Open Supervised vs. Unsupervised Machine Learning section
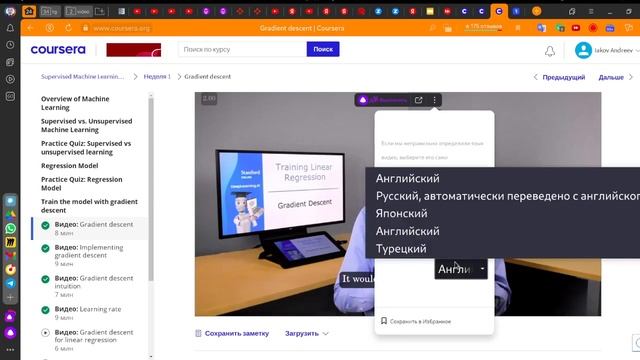The image size is (640, 360). pyautogui.click(x=87, y=125)
